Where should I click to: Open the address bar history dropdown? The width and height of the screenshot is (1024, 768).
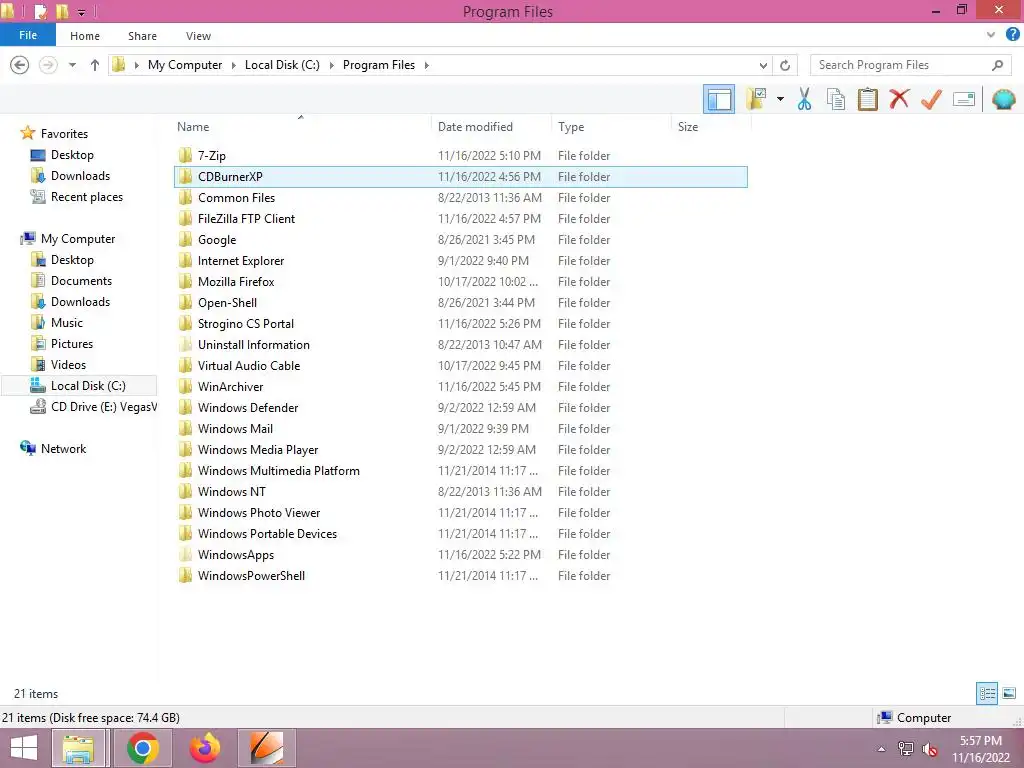pos(763,65)
